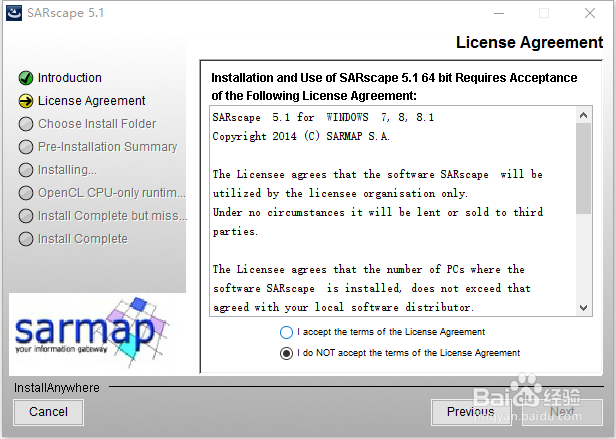This screenshot has height=439, width=616.
Task: Minimize the SARscape installer window
Action: click(x=499, y=13)
